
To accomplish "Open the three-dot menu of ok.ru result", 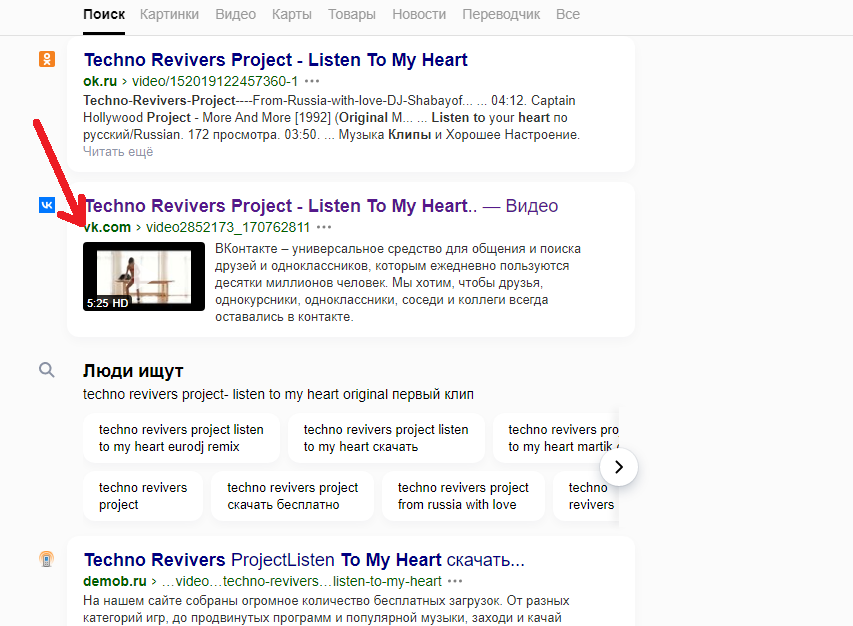I will point(312,81).
